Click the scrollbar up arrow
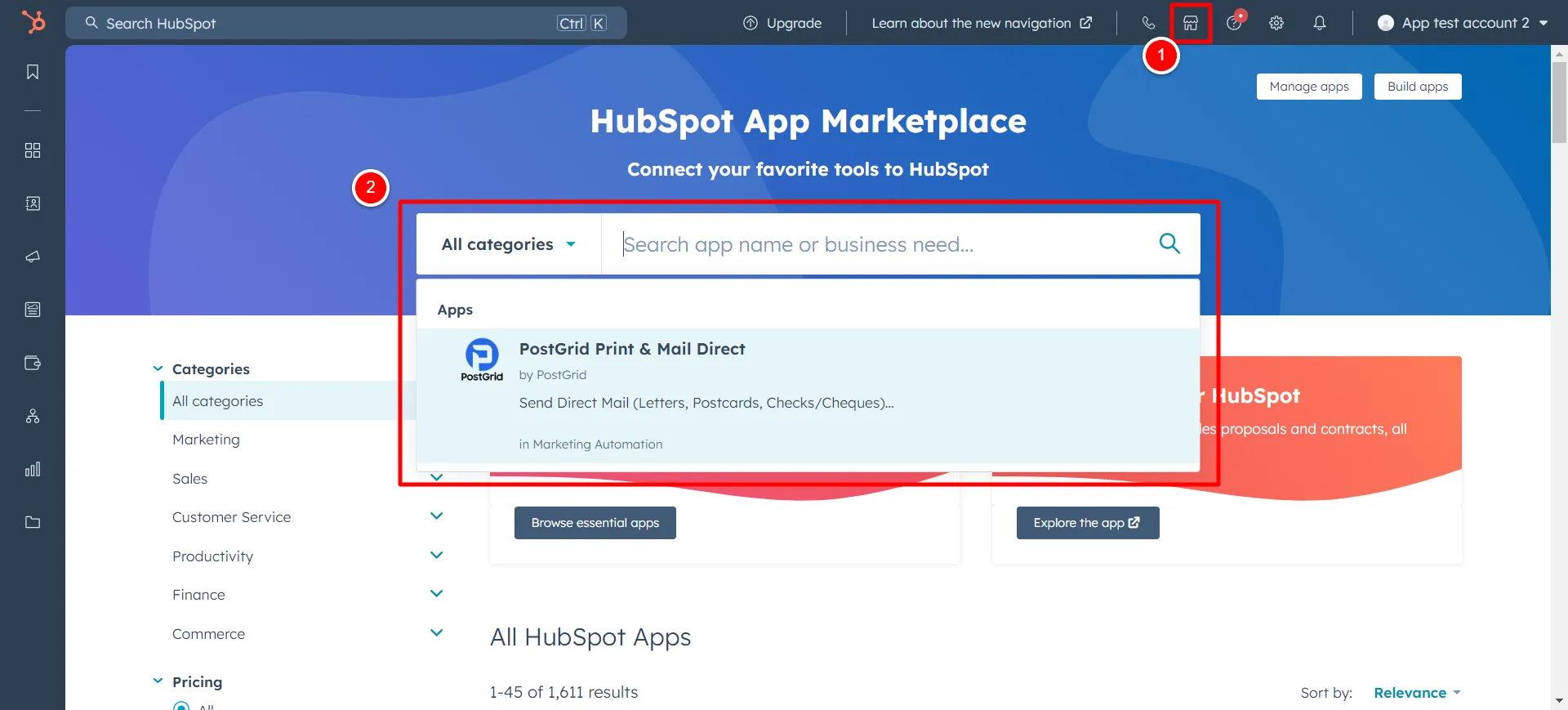The width and height of the screenshot is (1568, 710). 1559,54
